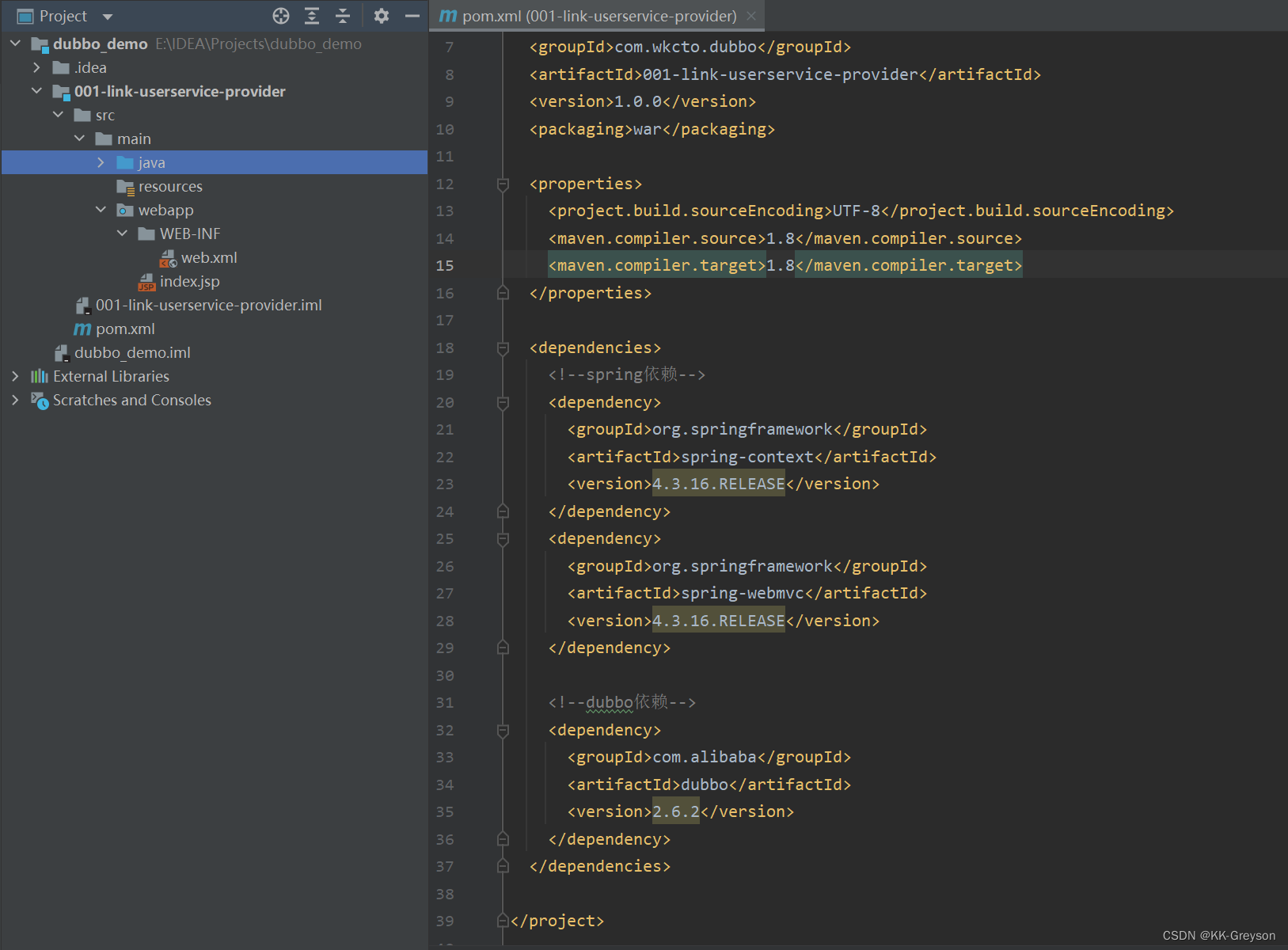Viewport: 1288px width, 950px height.
Task: Open index.jsp in the project tree
Action: [190, 281]
